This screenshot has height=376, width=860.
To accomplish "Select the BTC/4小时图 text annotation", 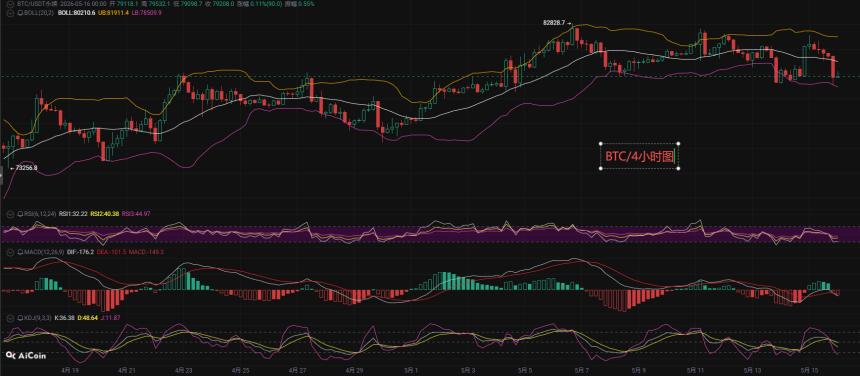I will pyautogui.click(x=640, y=156).
